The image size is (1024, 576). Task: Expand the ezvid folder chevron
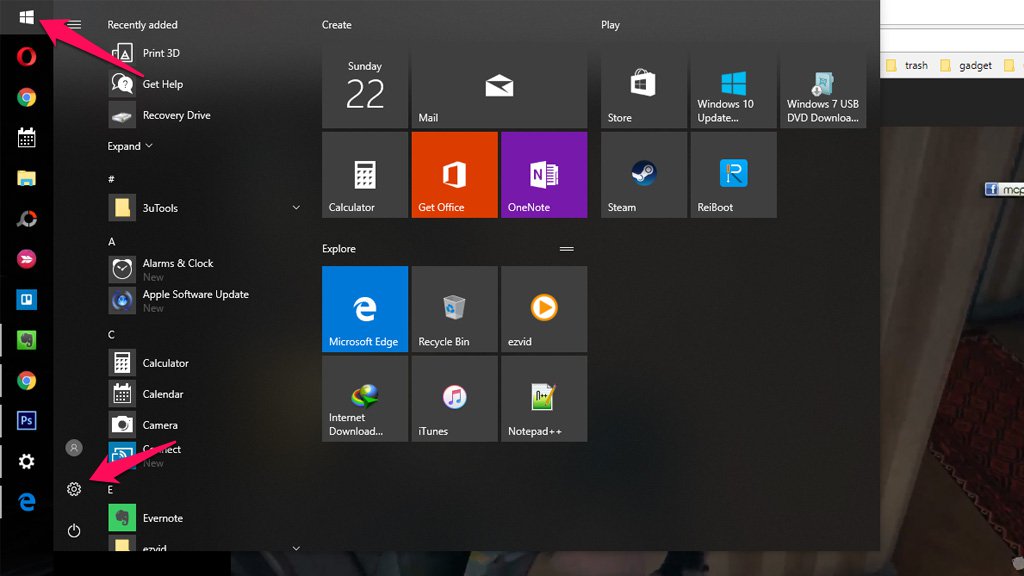click(x=296, y=547)
